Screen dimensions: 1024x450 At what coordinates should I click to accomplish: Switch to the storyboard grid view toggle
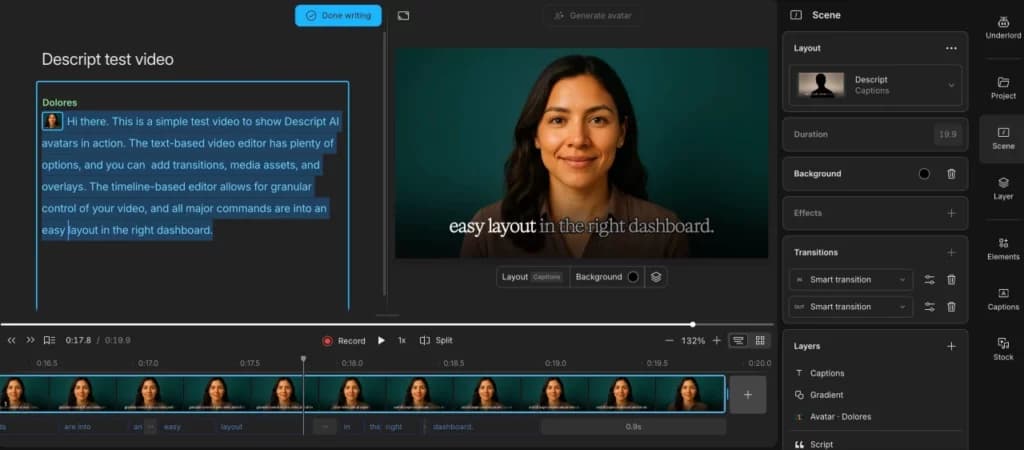pyautogui.click(x=760, y=340)
